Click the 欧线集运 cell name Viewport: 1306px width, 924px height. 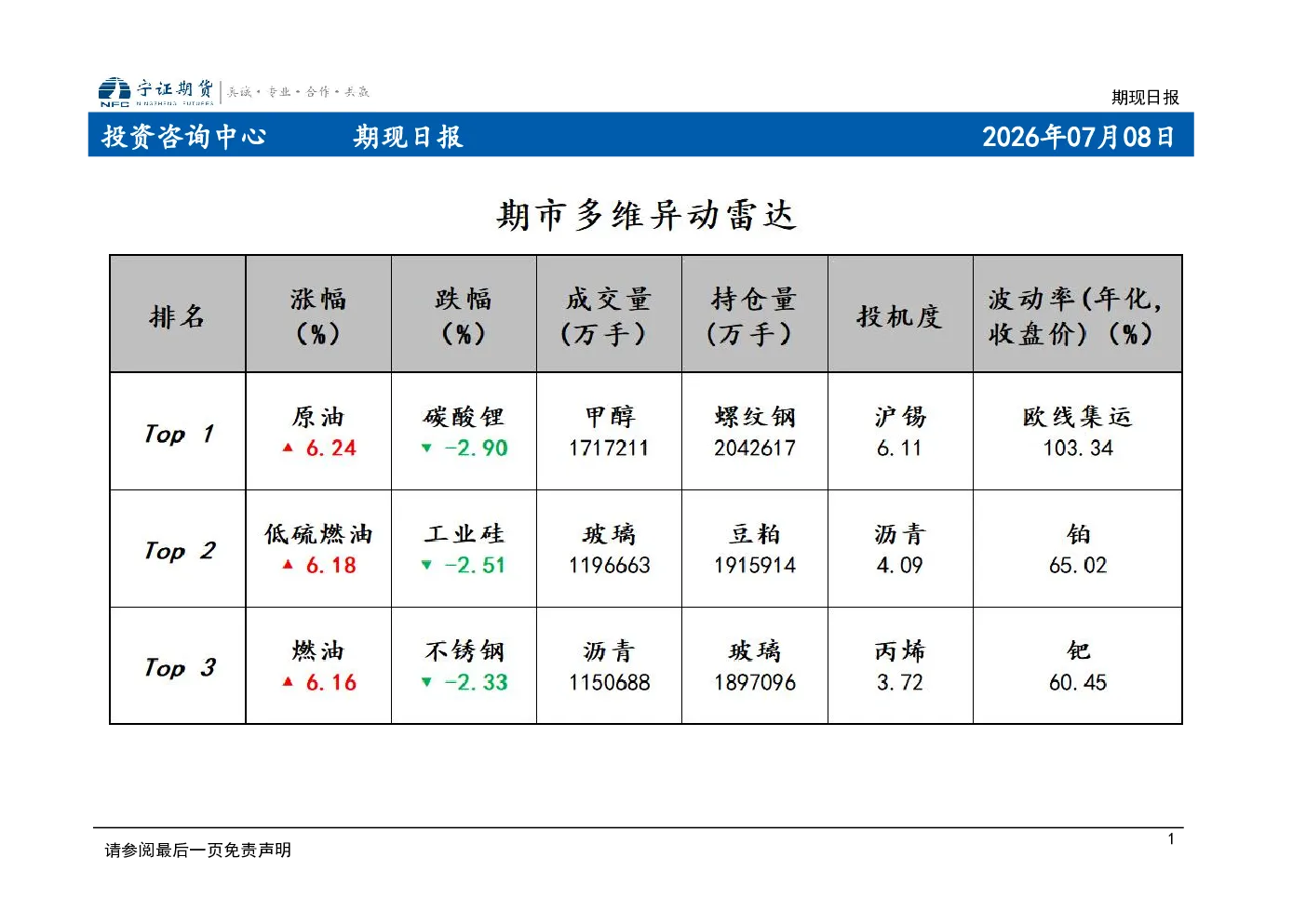[1077, 416]
